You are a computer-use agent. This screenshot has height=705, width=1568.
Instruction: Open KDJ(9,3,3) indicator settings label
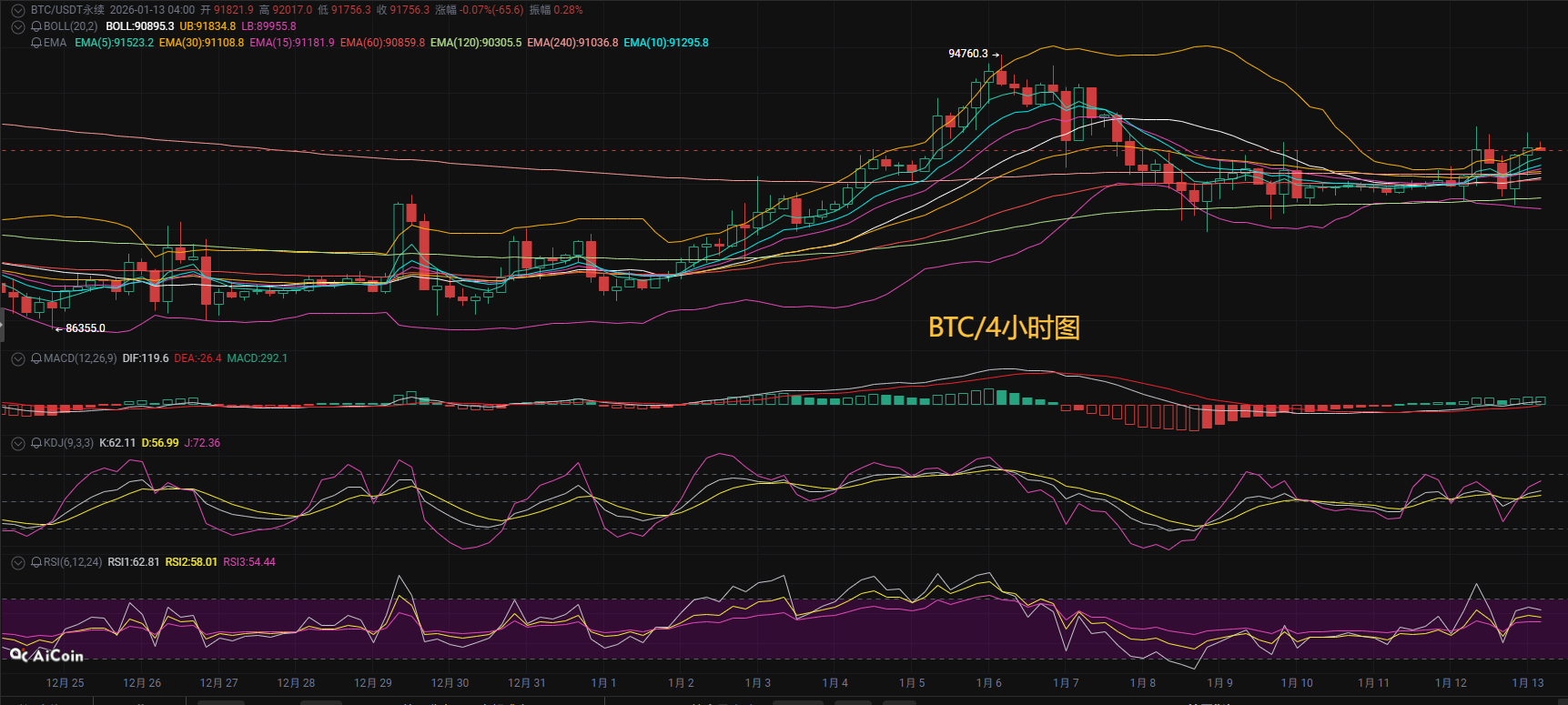coord(68,443)
